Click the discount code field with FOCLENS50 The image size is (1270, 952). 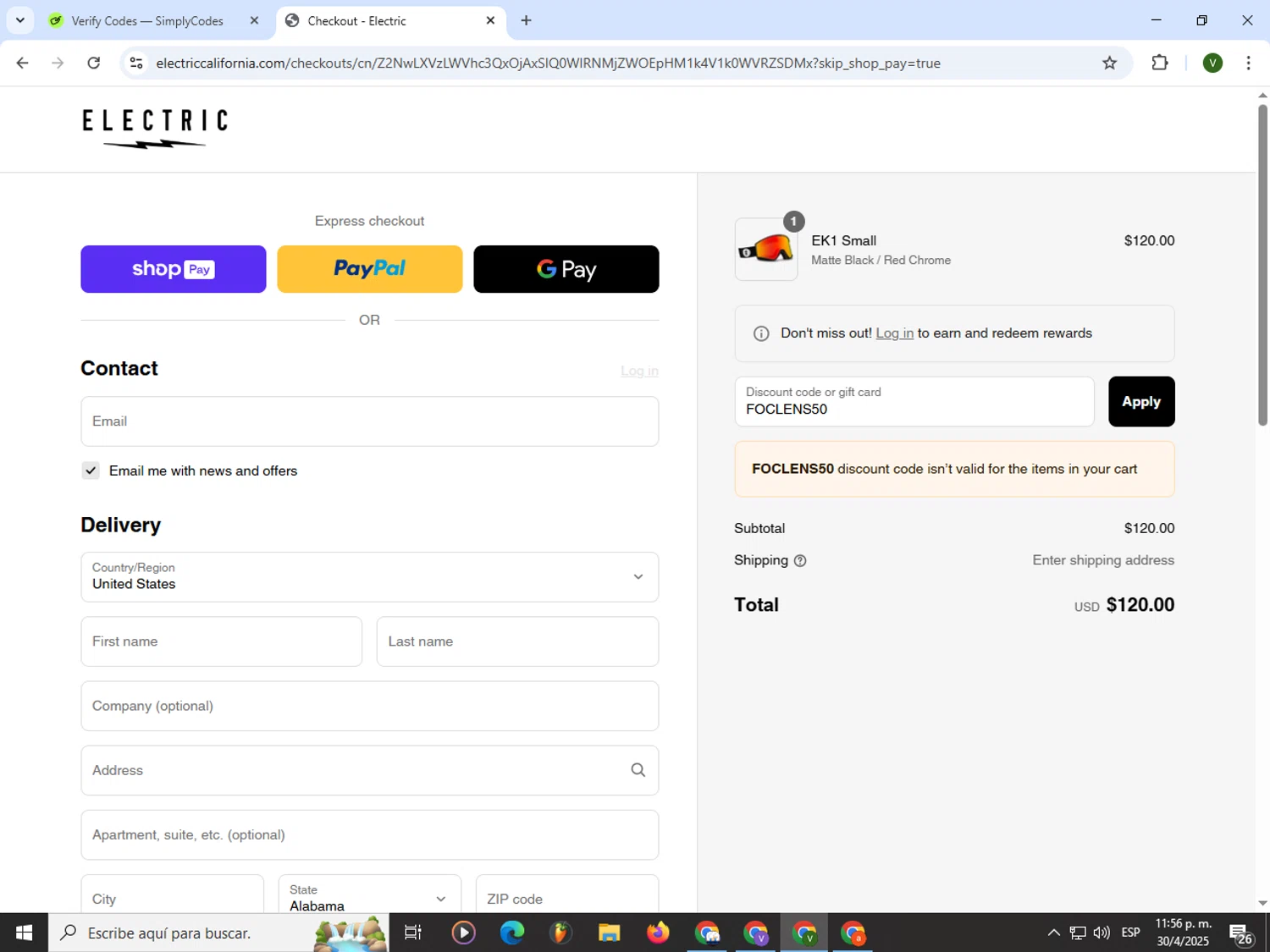[x=914, y=402]
